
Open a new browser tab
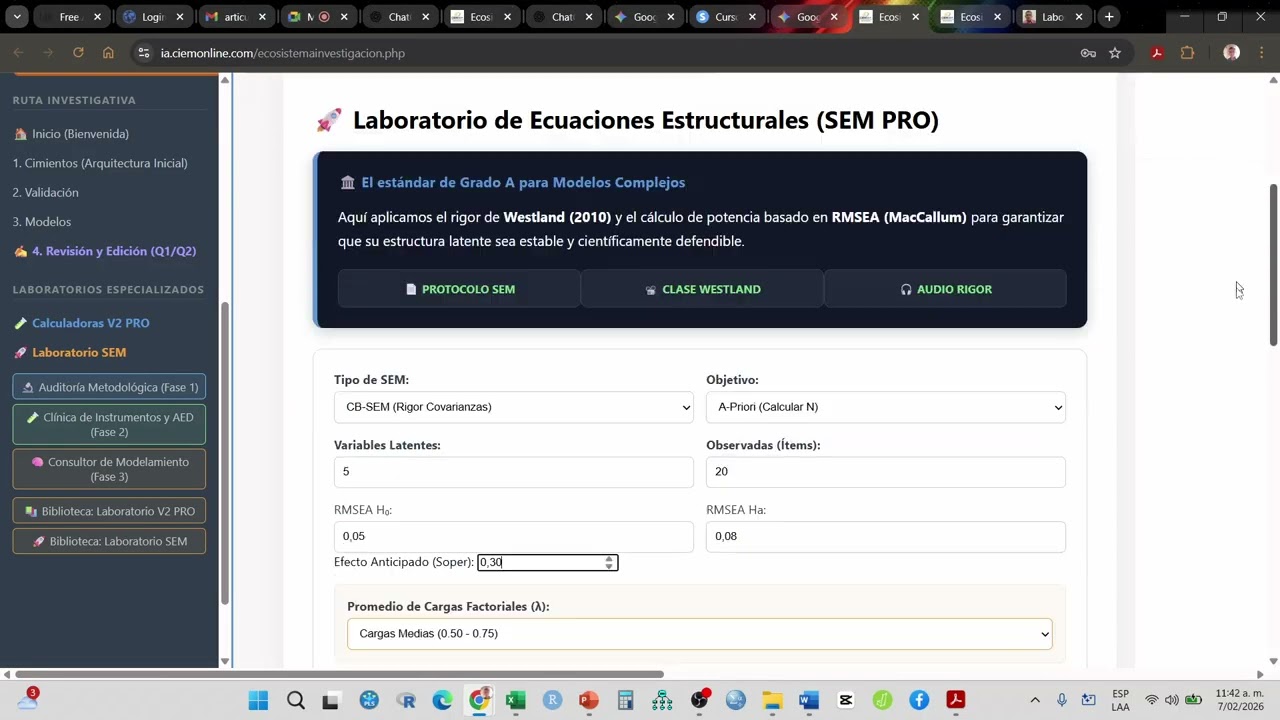[x=1109, y=17]
